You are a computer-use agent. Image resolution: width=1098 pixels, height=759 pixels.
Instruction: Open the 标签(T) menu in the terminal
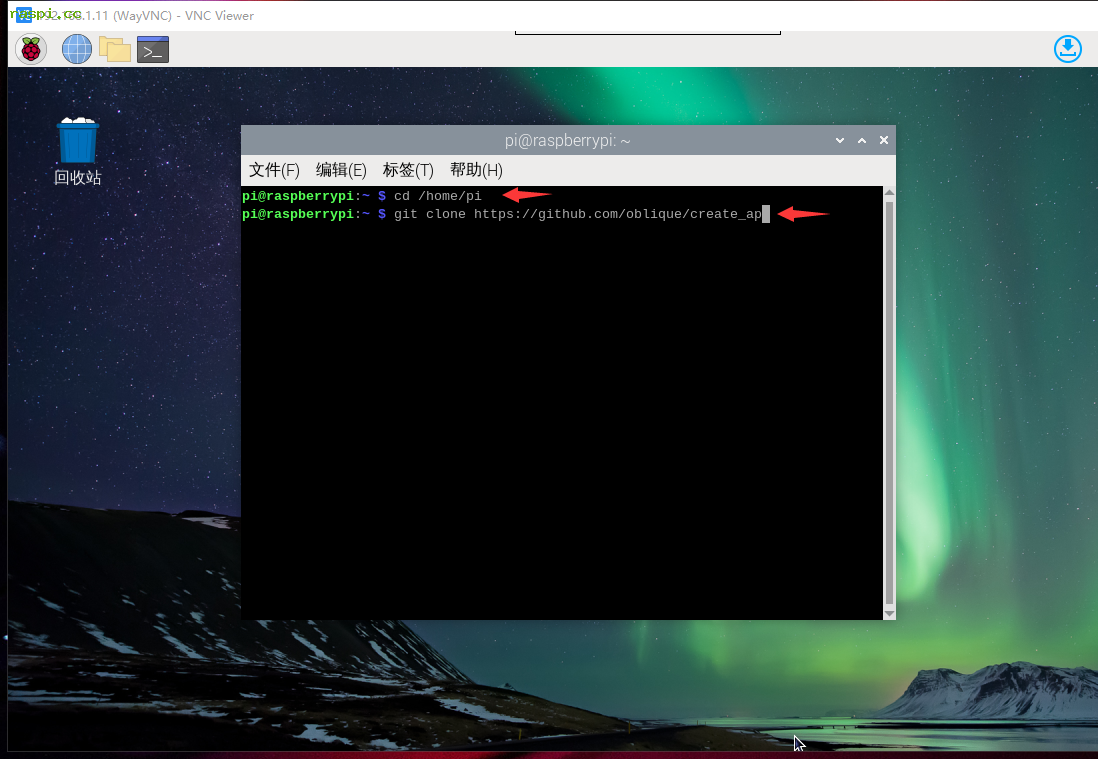click(x=408, y=170)
